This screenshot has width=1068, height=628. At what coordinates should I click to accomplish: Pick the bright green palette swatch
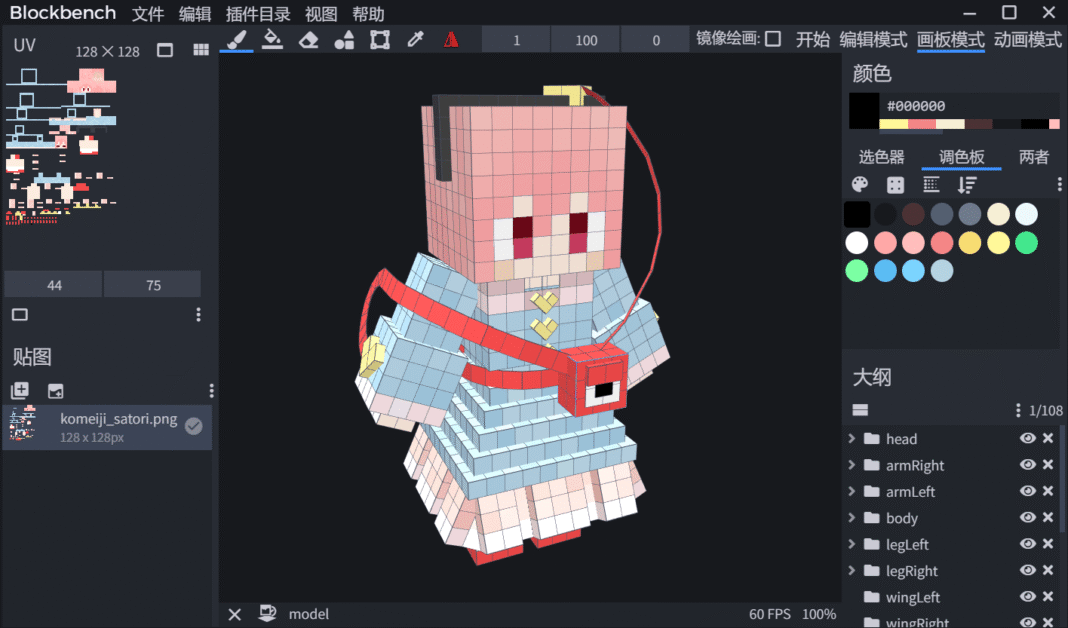[x=1026, y=242]
